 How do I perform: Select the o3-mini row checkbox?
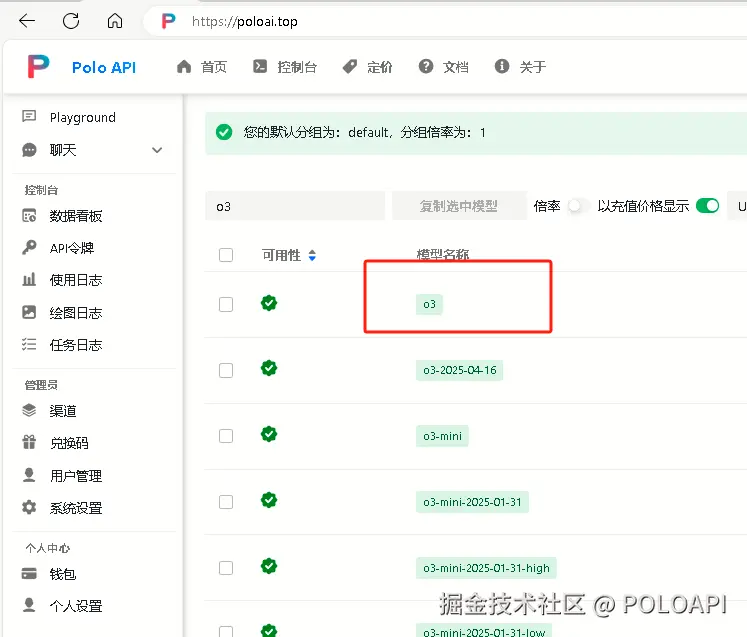coord(226,436)
